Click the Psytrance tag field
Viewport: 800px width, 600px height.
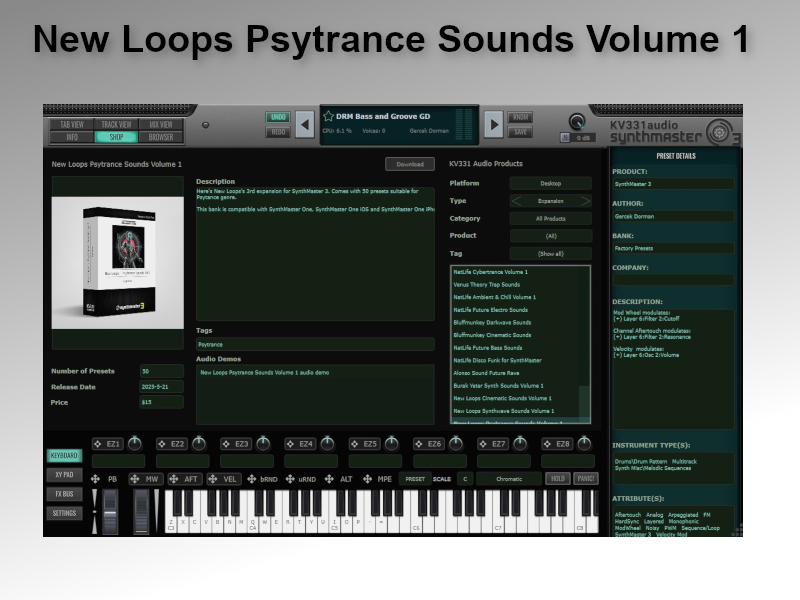click(315, 344)
